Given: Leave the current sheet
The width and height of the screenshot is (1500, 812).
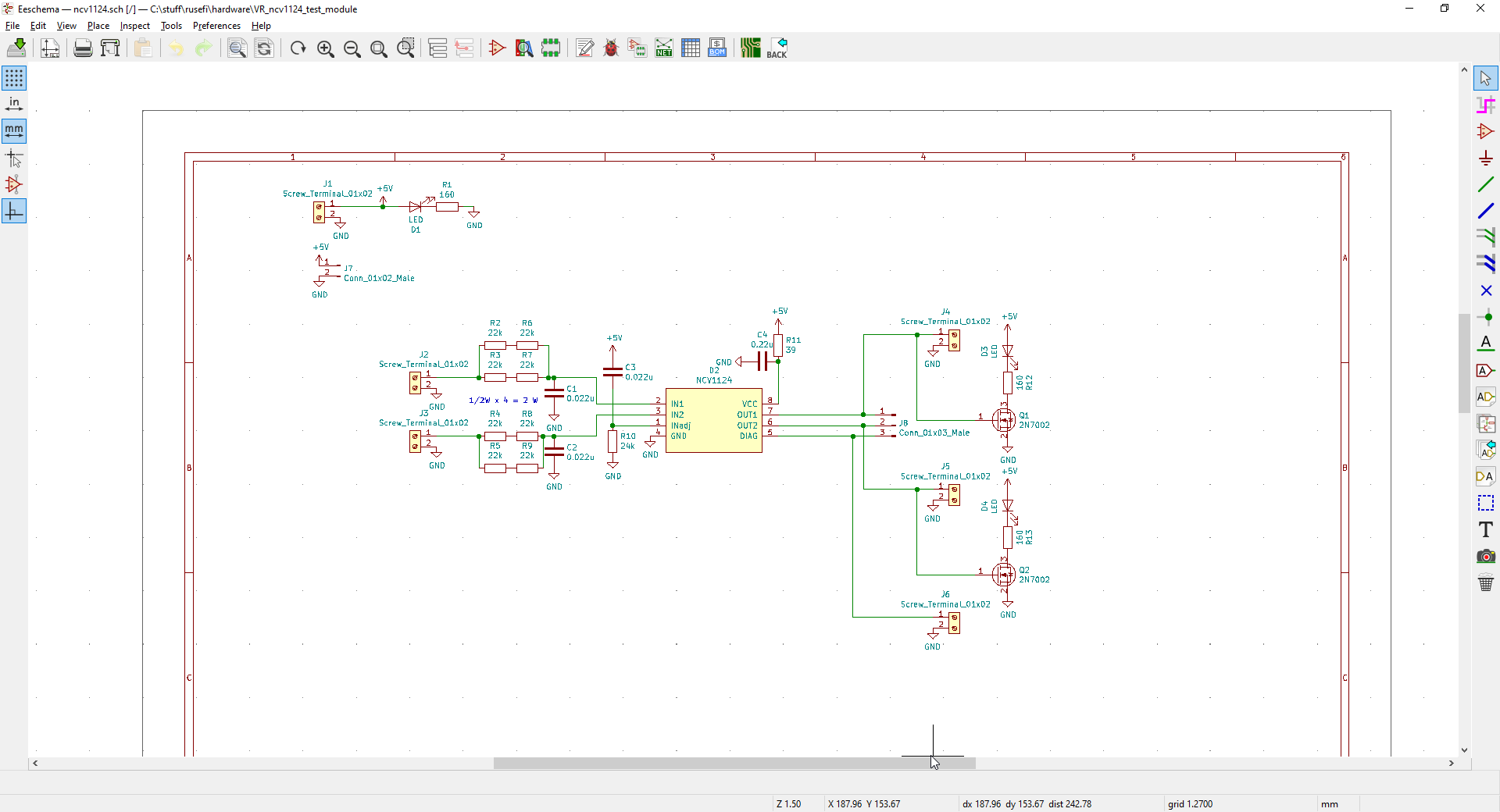Looking at the screenshot, I should click(464, 48).
